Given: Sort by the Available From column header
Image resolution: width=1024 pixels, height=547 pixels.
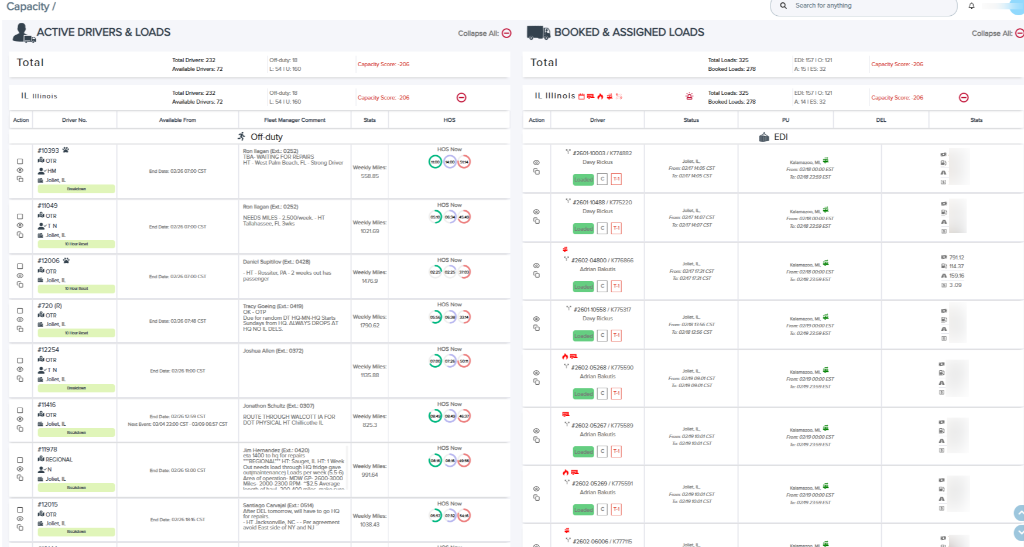Looking at the screenshot, I should (x=178, y=120).
